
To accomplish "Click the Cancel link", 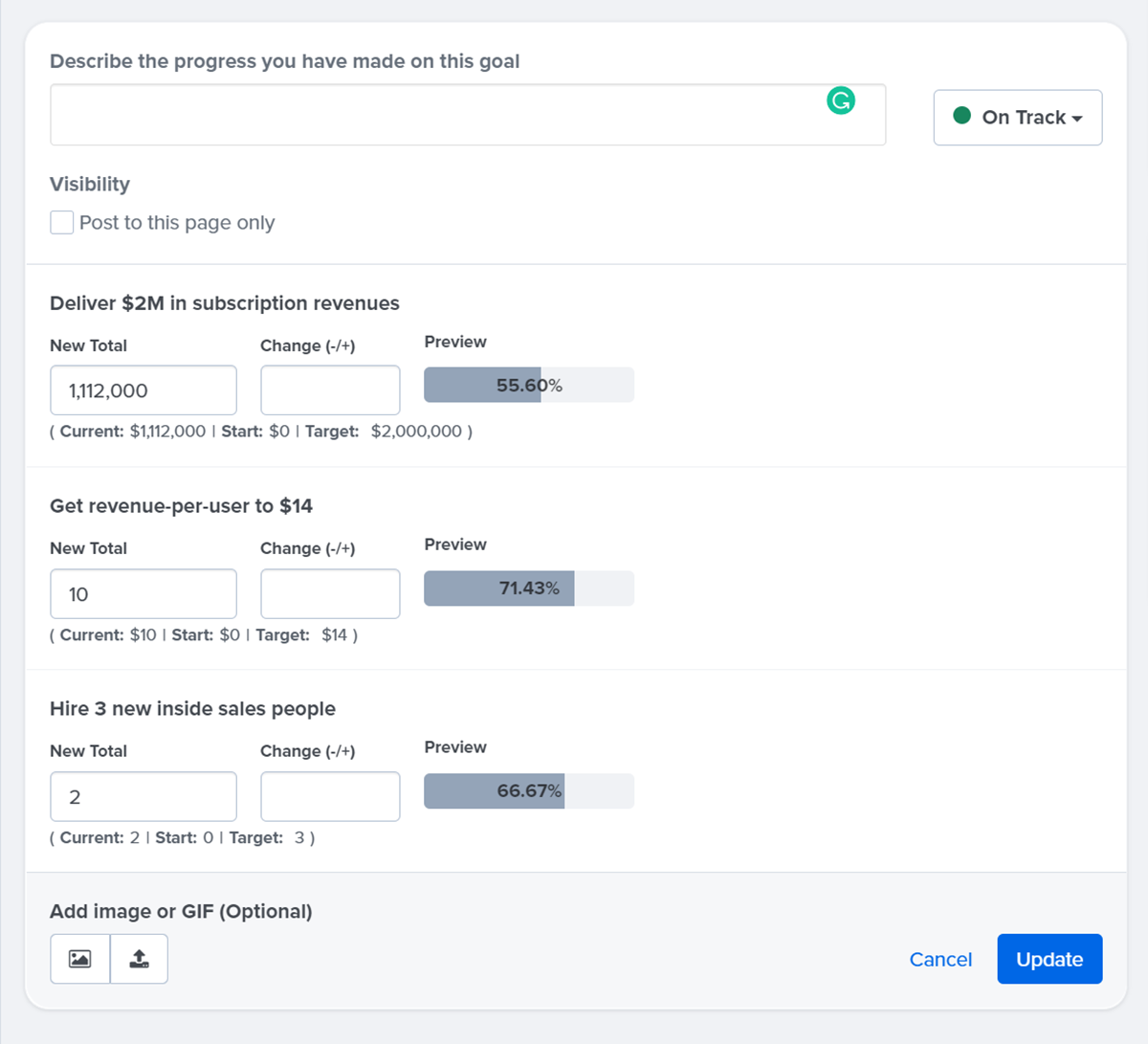I will pyautogui.click(x=940, y=959).
